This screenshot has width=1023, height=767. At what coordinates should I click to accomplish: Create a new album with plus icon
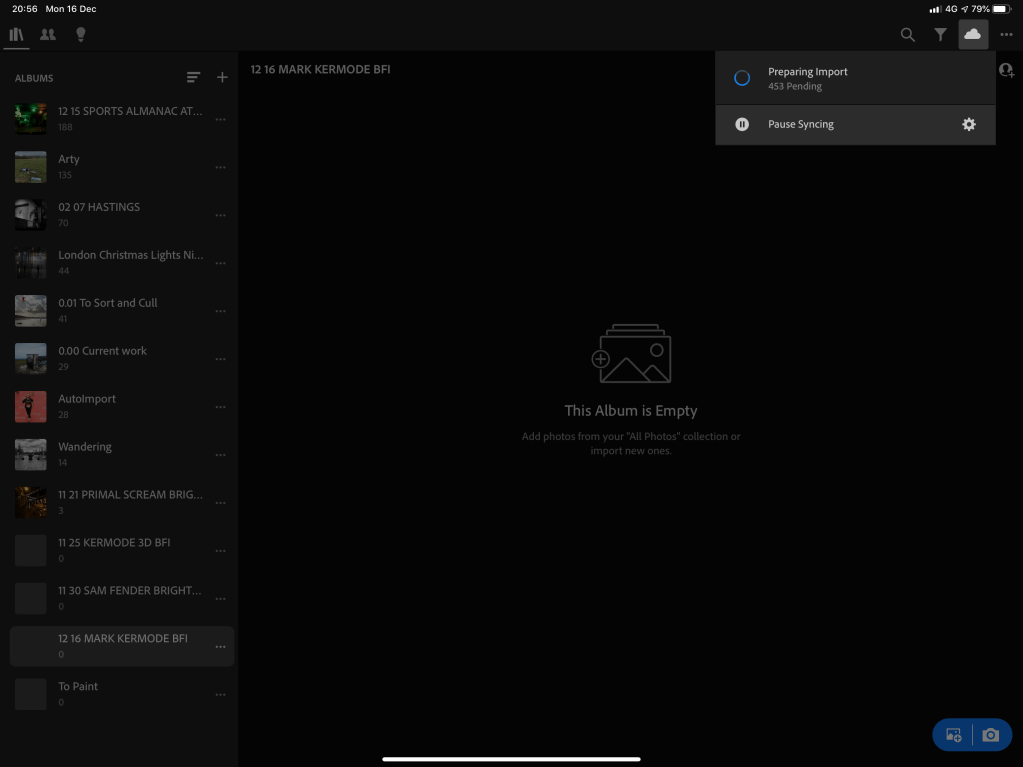point(222,78)
